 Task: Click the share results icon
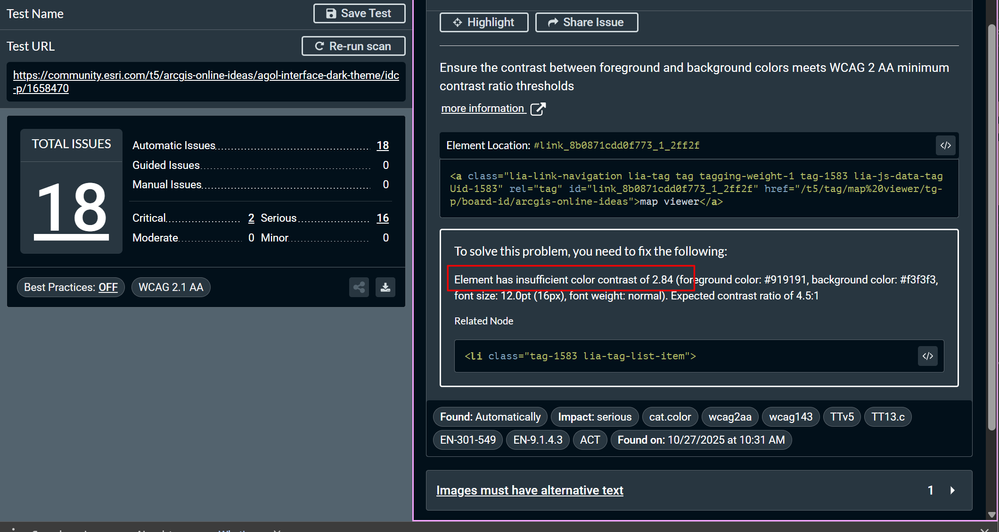[359, 287]
